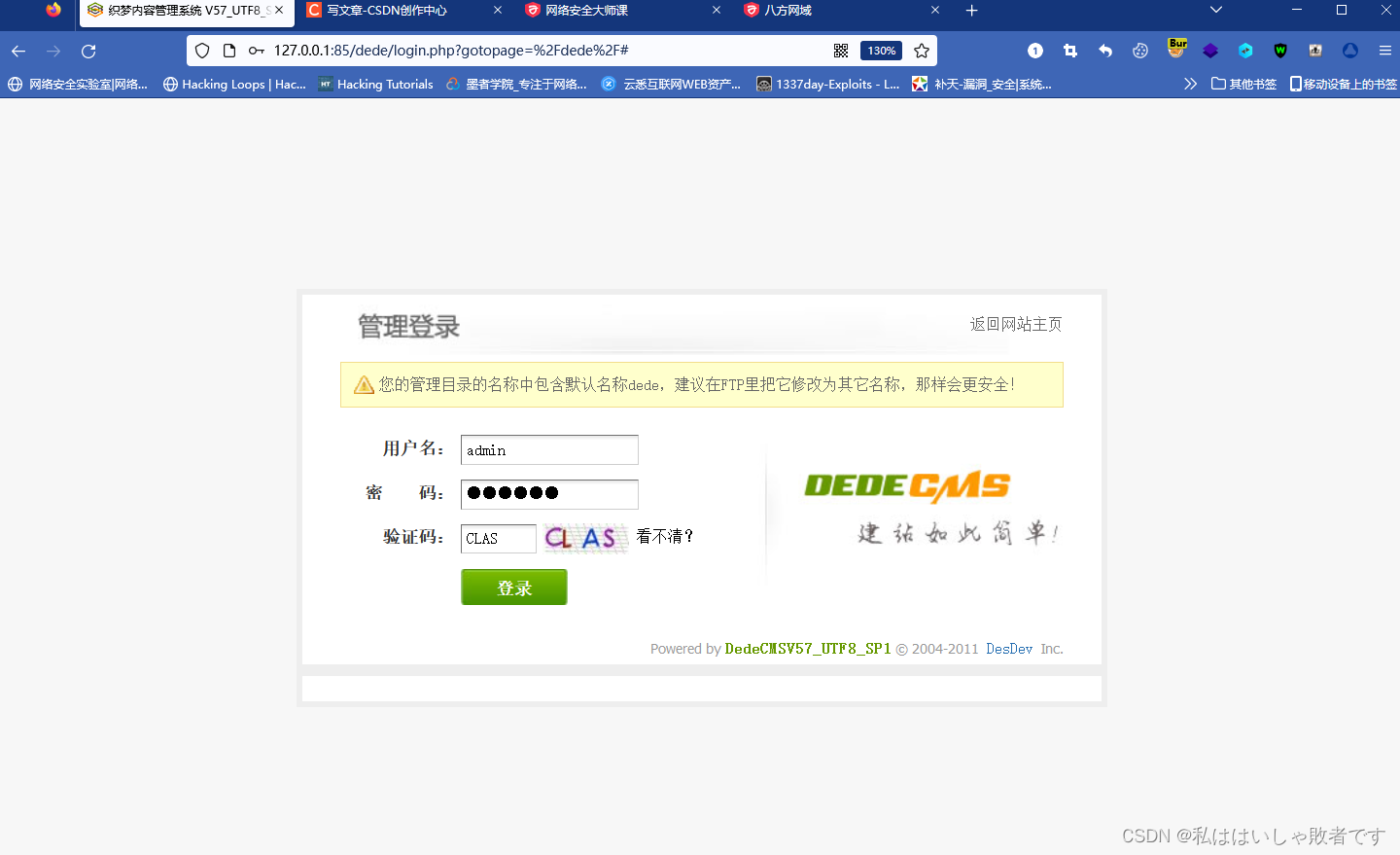The width and height of the screenshot is (1400, 855).
Task: Click the grey square extension icon
Action: tap(1315, 51)
